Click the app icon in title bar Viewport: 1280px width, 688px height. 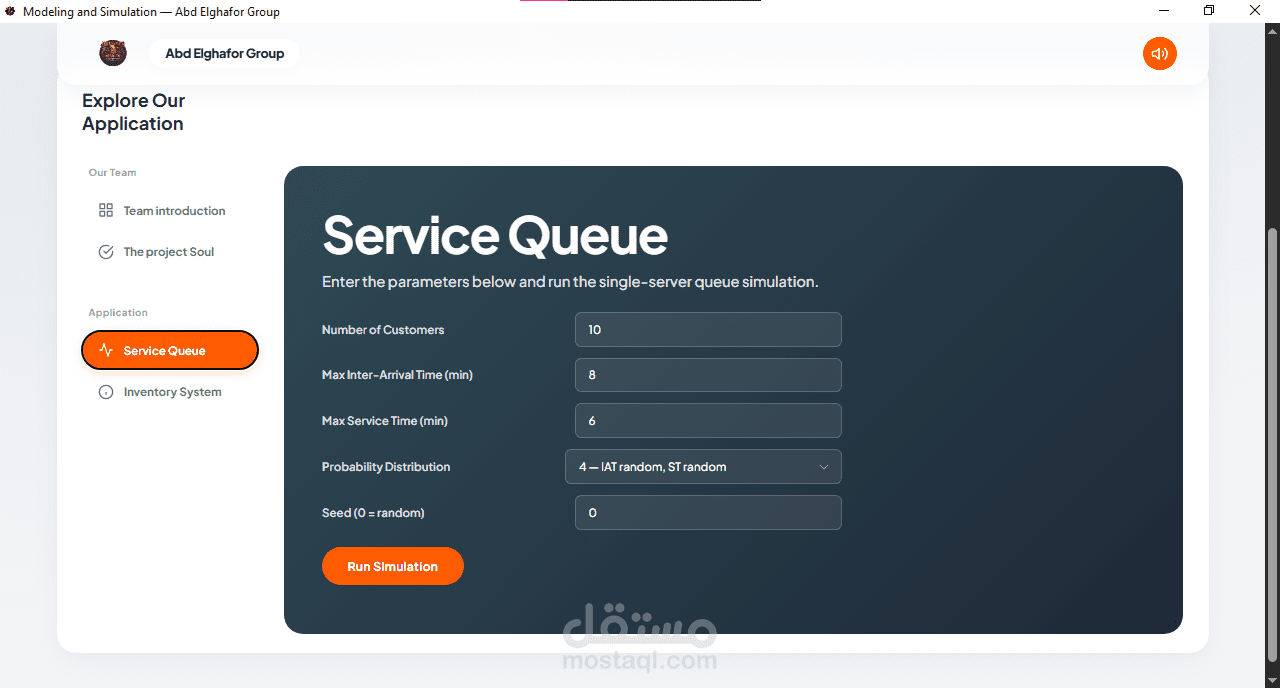[x=10, y=11]
